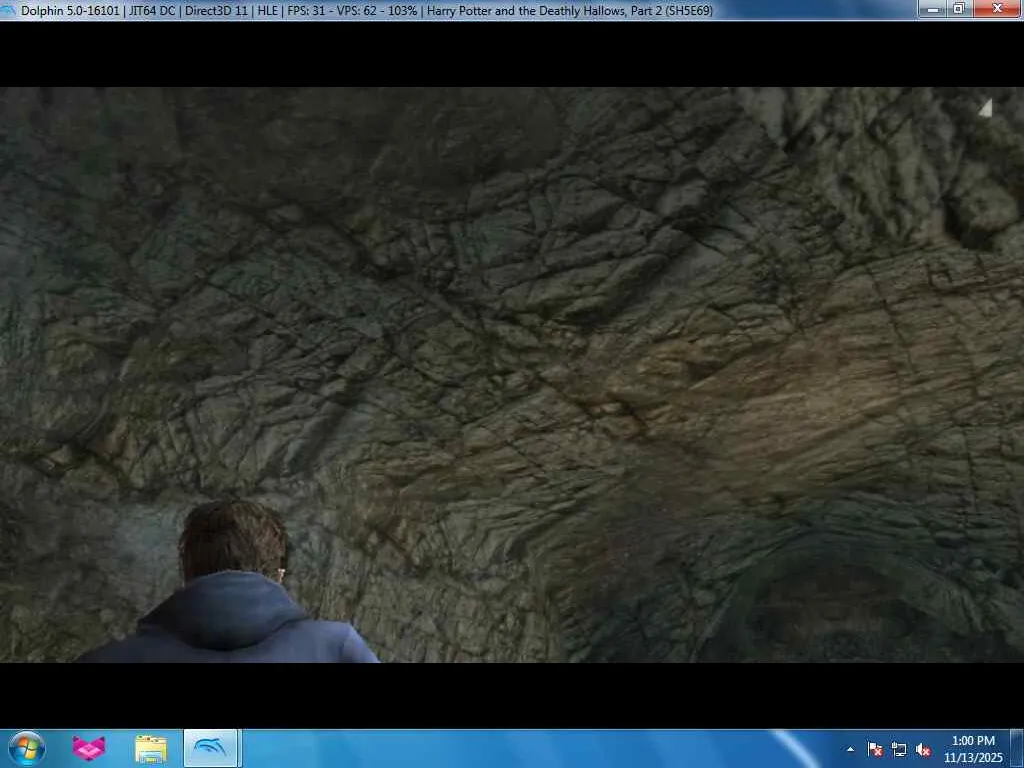The width and height of the screenshot is (1024, 768).
Task: Click the white triangle game indicator
Action: [985, 108]
